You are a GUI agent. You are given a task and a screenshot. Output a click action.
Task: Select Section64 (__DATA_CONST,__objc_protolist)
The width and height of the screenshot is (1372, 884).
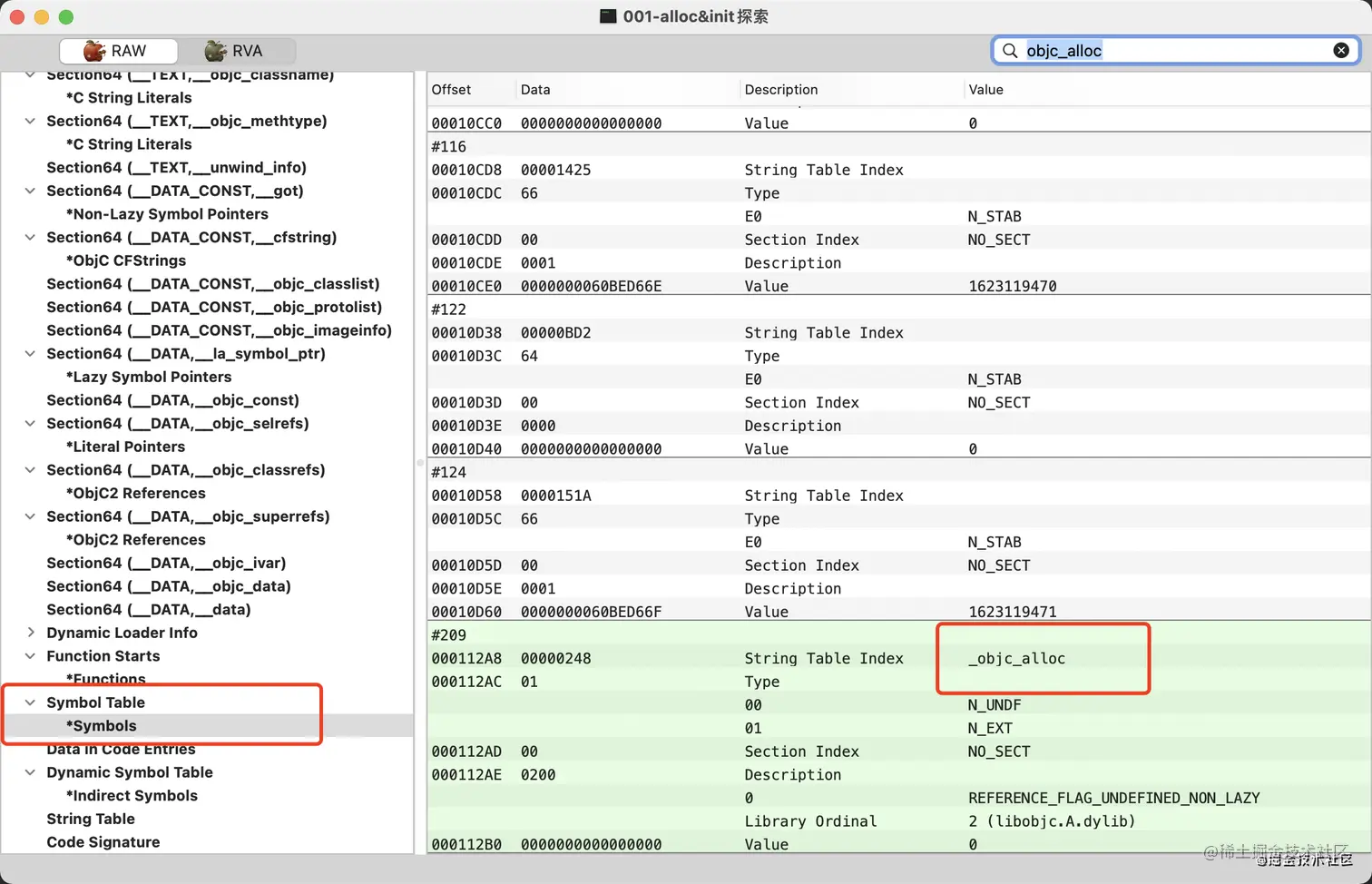(214, 307)
